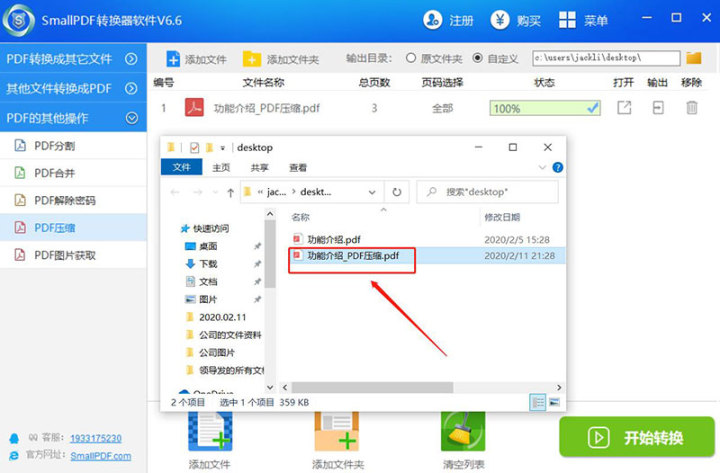The height and width of the screenshot is (473, 720).
Task: Click 清空列表 broom icon
Action: 463,432
